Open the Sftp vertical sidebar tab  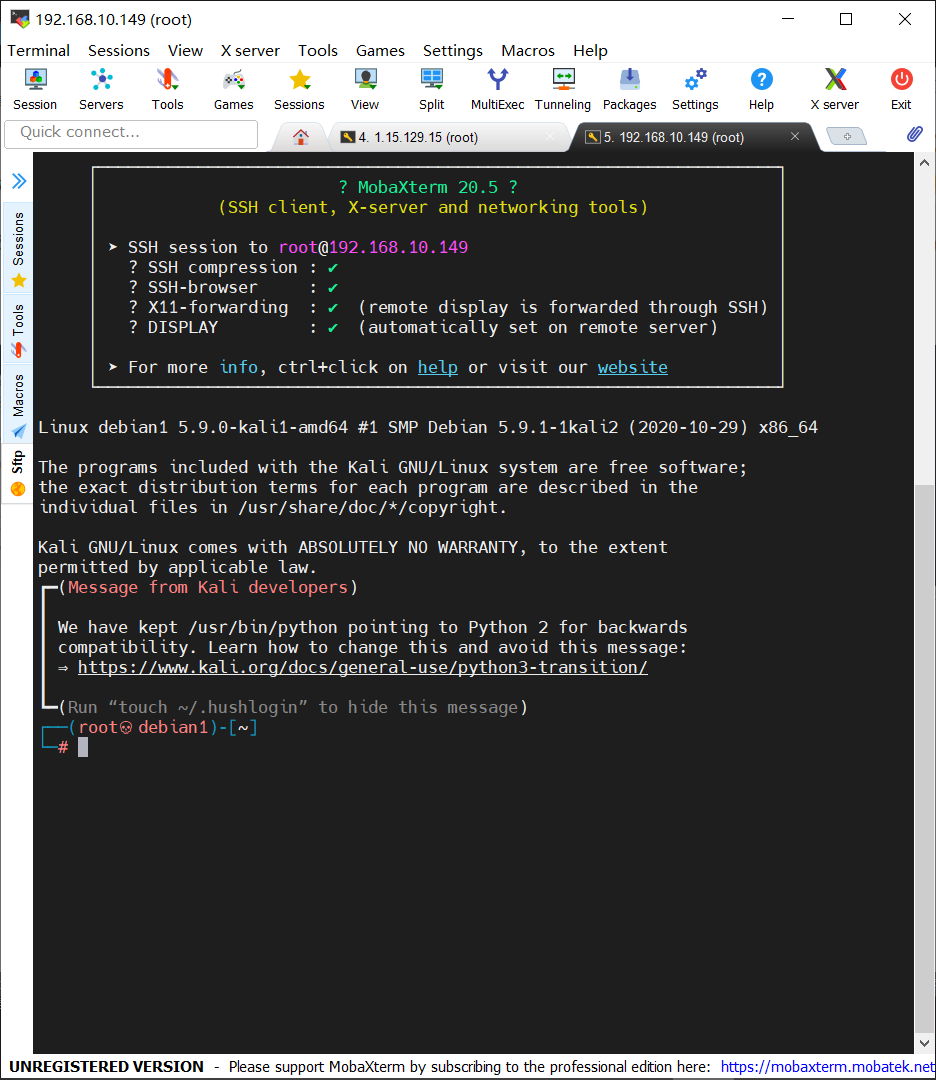click(x=18, y=472)
